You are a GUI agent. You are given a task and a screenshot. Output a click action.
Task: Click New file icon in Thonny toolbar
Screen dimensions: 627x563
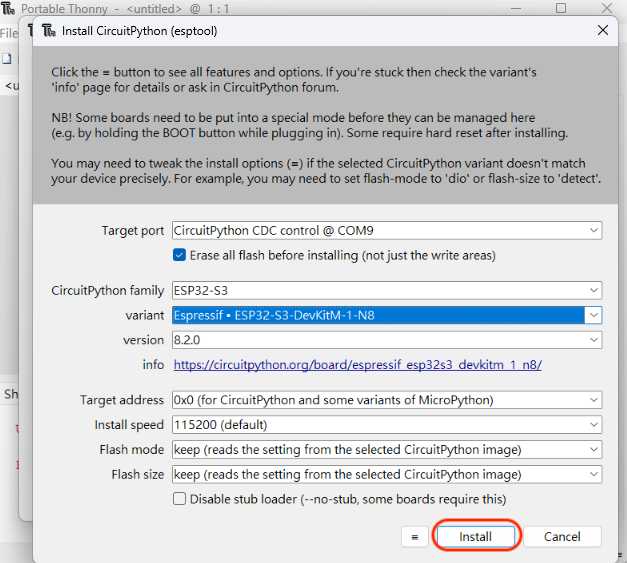(6, 59)
